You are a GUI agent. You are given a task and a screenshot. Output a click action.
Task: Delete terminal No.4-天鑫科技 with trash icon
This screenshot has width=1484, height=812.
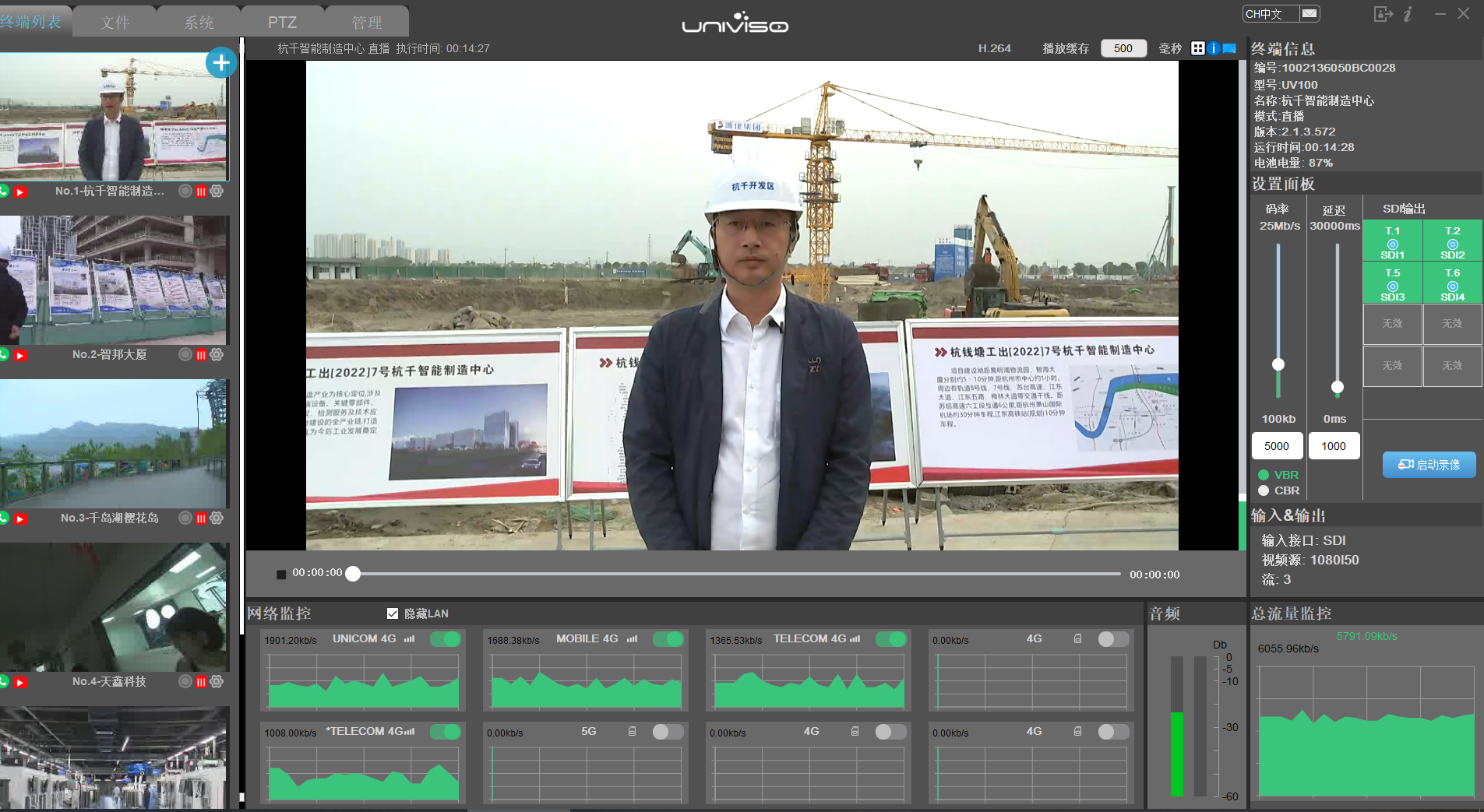(201, 682)
